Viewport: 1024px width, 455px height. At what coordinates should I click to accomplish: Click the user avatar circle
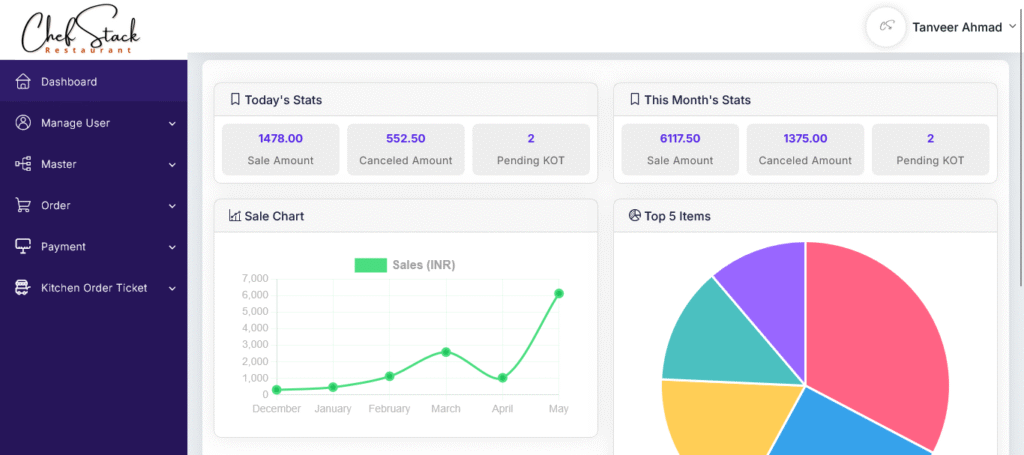(x=886, y=27)
